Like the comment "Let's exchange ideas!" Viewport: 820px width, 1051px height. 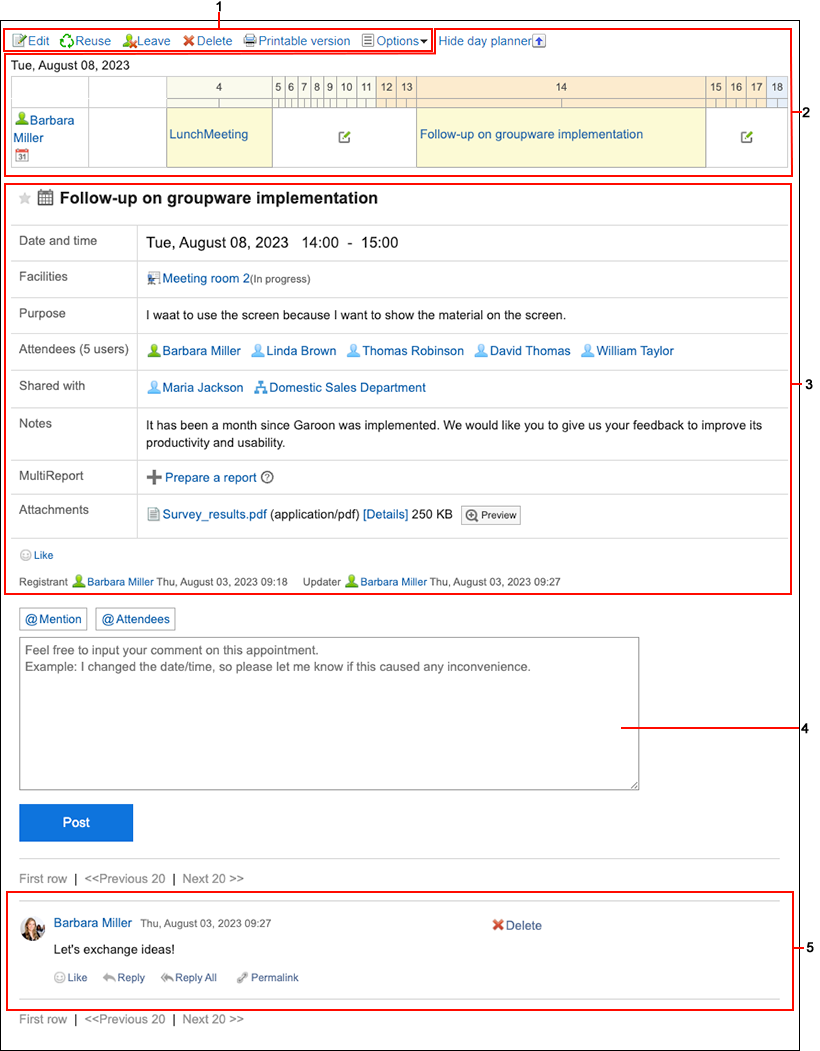70,977
